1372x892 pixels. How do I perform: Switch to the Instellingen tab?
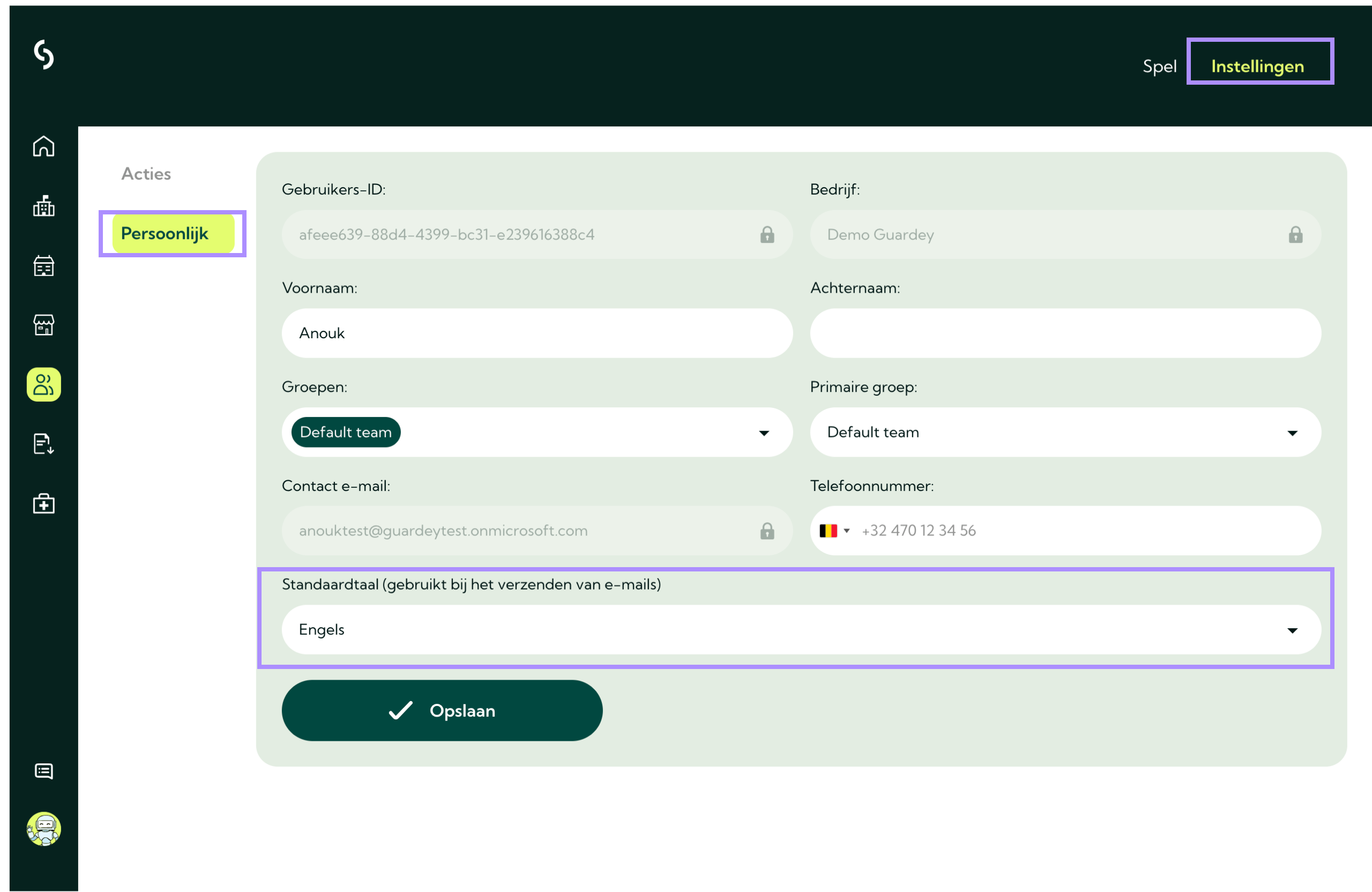(1257, 66)
